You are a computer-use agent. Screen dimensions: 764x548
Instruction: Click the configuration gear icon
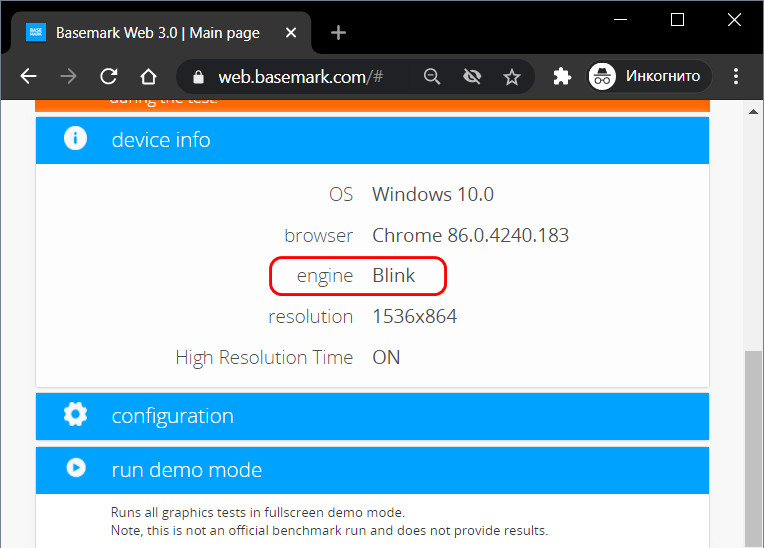76,415
